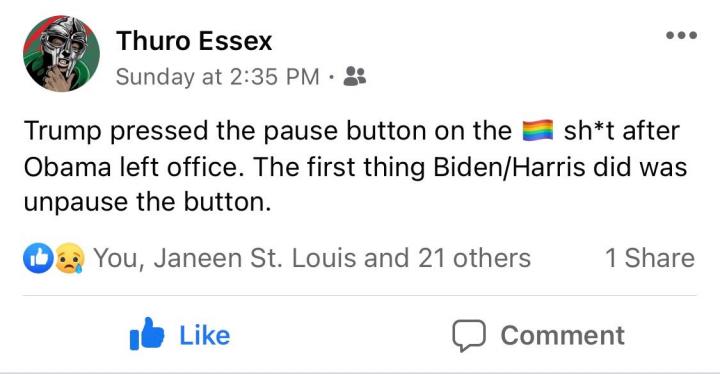The width and height of the screenshot is (720, 374).
Task: Click the thumbs-up icon beside Like
Action: coord(147,334)
